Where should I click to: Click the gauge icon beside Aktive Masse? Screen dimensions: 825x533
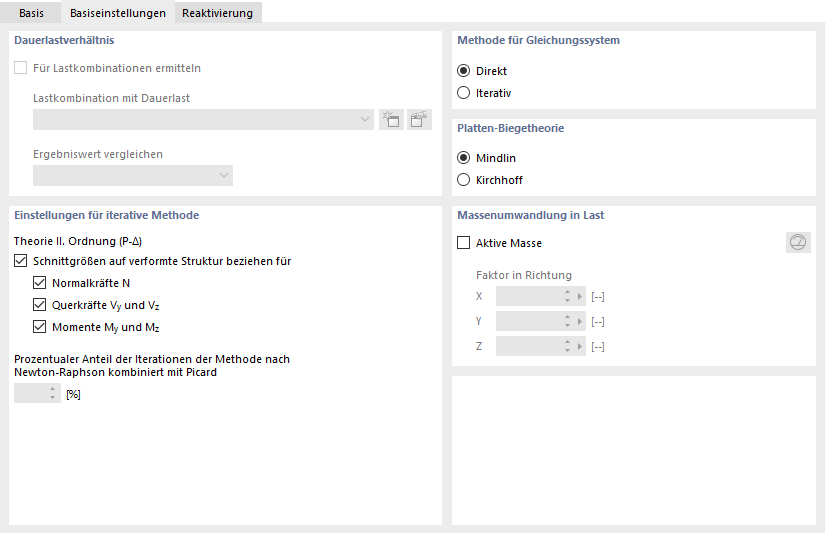[x=798, y=242]
